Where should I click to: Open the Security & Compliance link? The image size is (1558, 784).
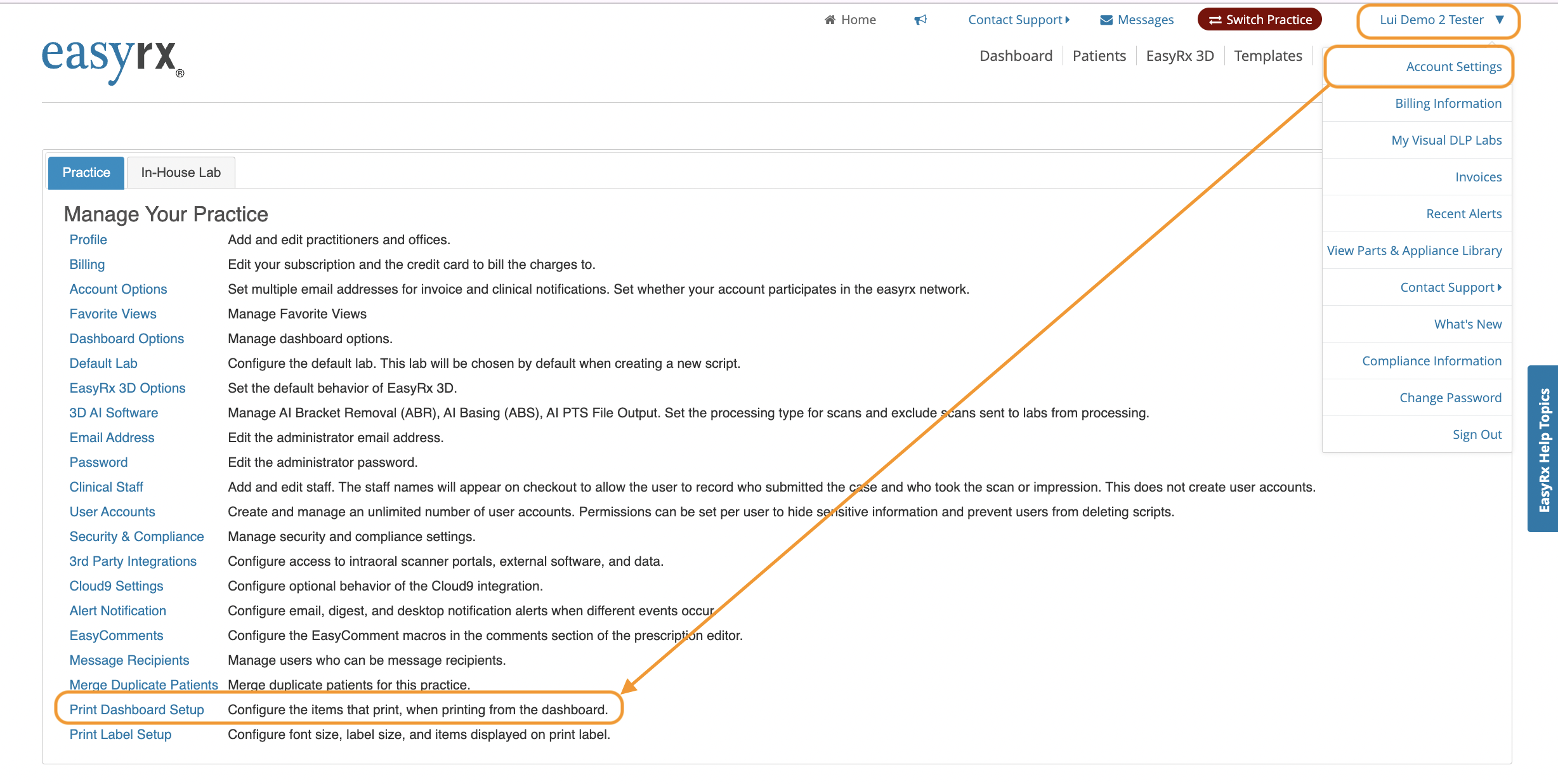pos(136,537)
